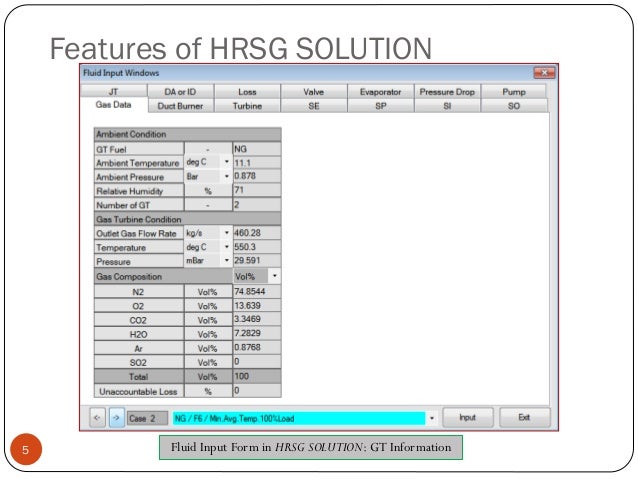Expand Outlet Gas Flow Rate unit dropdown
The height and width of the screenshot is (479, 638).
227,233
